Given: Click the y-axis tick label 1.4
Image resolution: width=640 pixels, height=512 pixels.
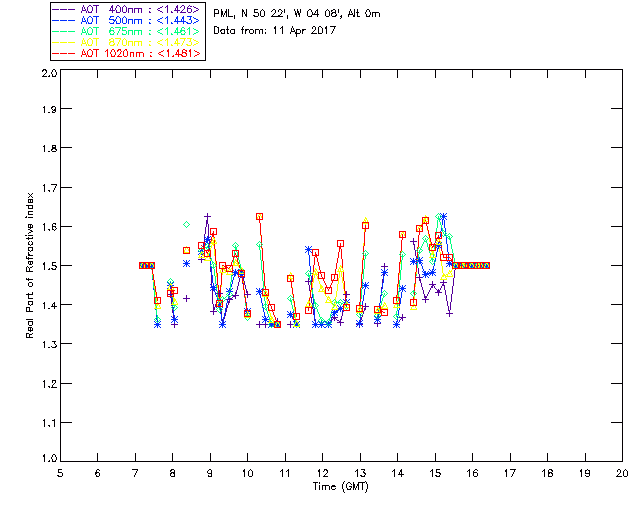Looking at the screenshot, I should click(x=49, y=305).
